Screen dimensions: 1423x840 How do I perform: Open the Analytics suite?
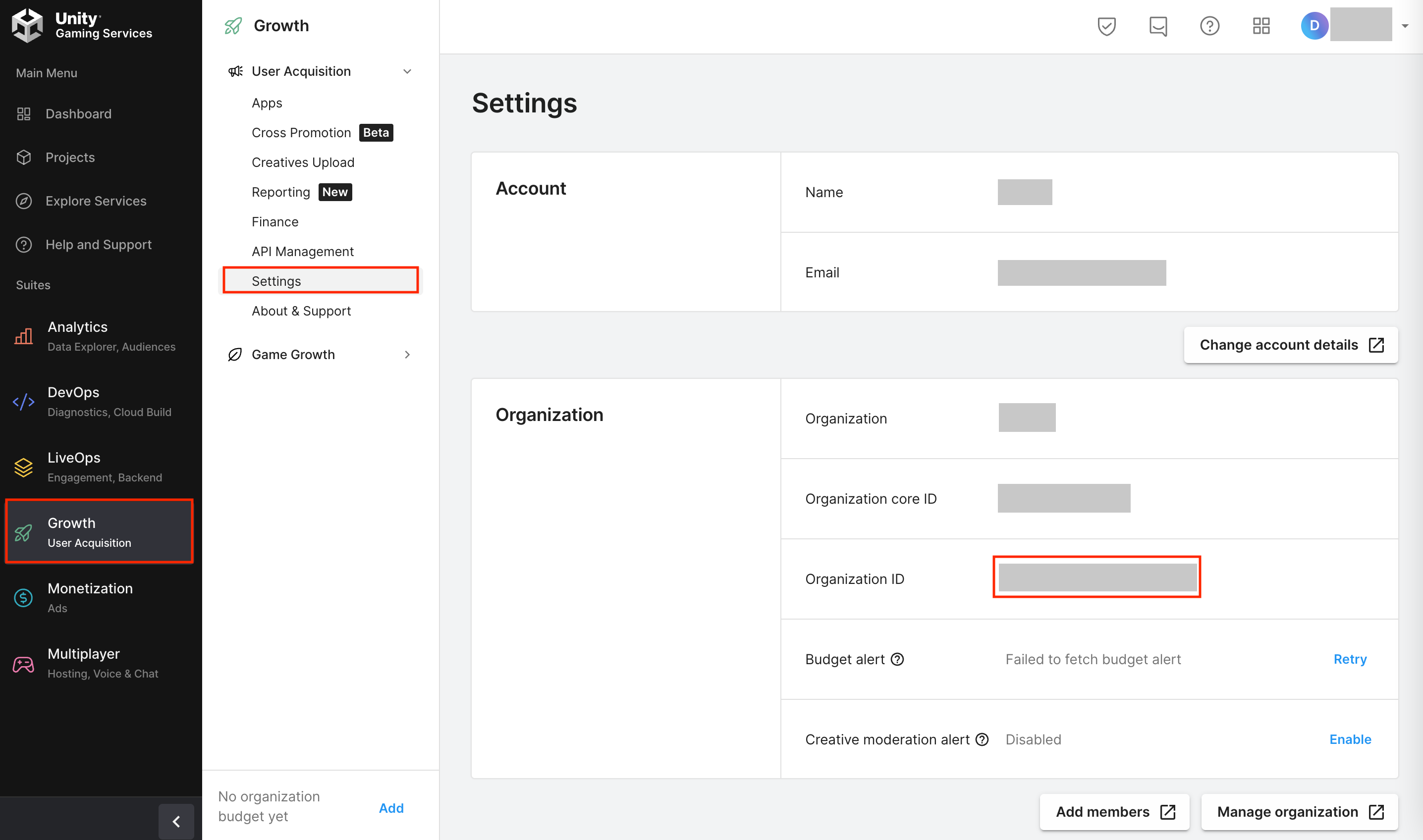tap(101, 336)
